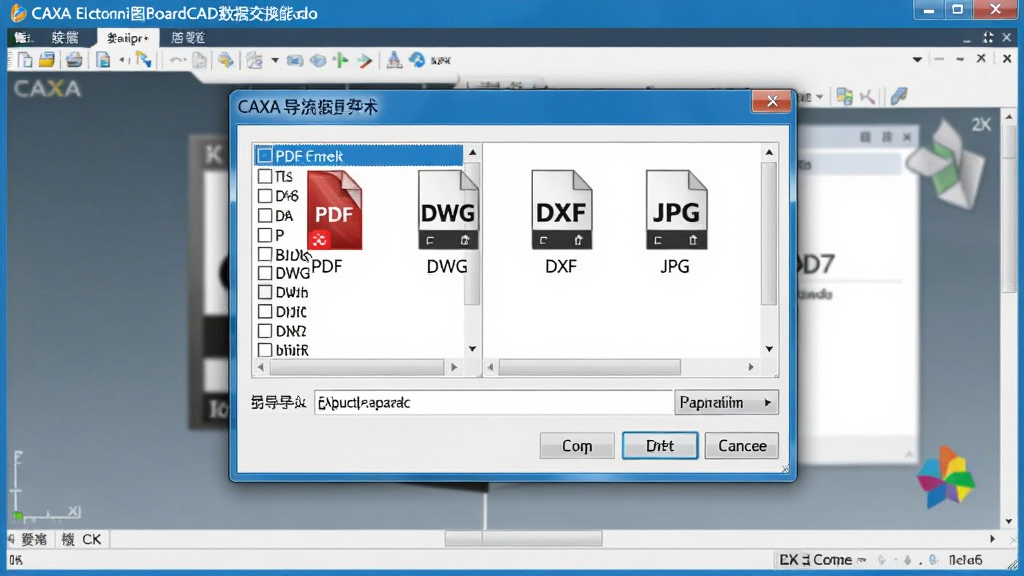1024x576 pixels.
Task: Open the fourth menu bar item
Action: [187, 38]
